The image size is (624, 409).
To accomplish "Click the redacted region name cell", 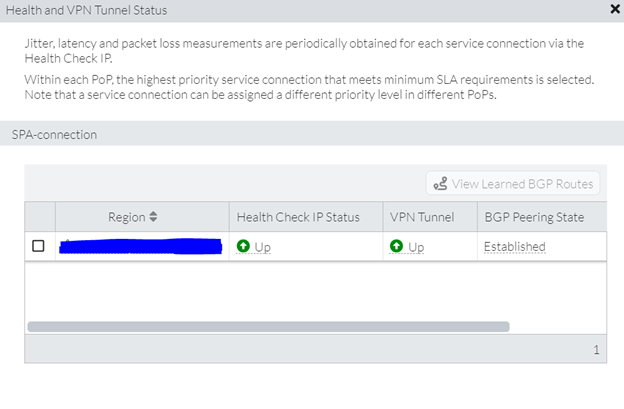I will tap(140, 246).
